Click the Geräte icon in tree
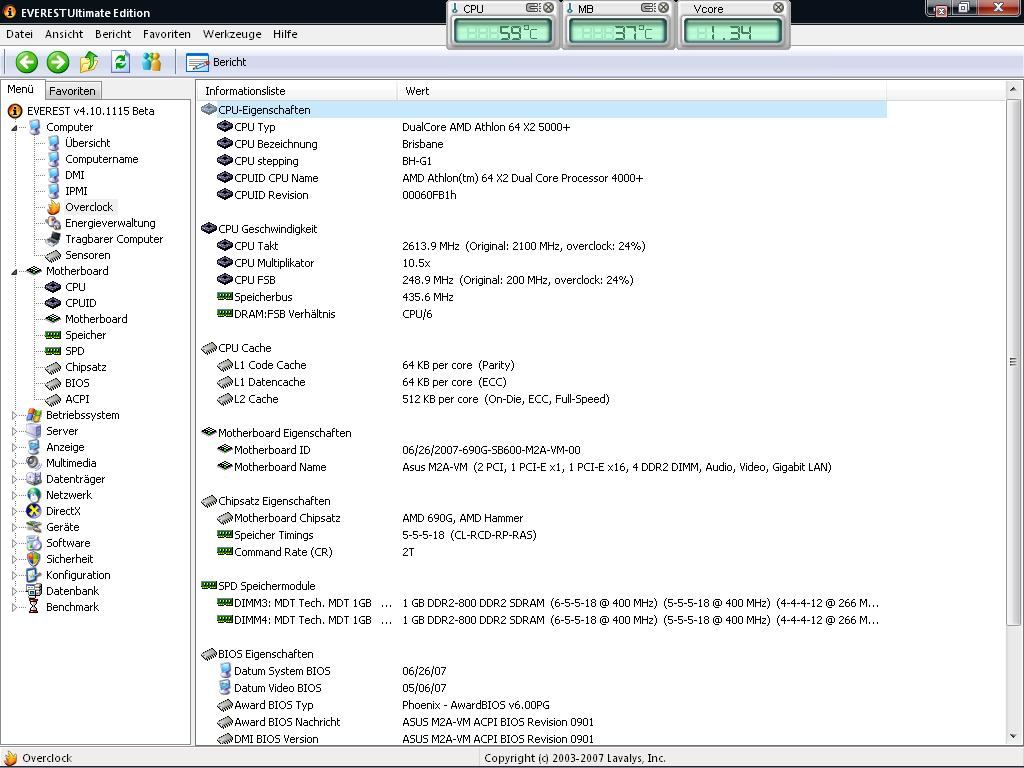 (34, 527)
